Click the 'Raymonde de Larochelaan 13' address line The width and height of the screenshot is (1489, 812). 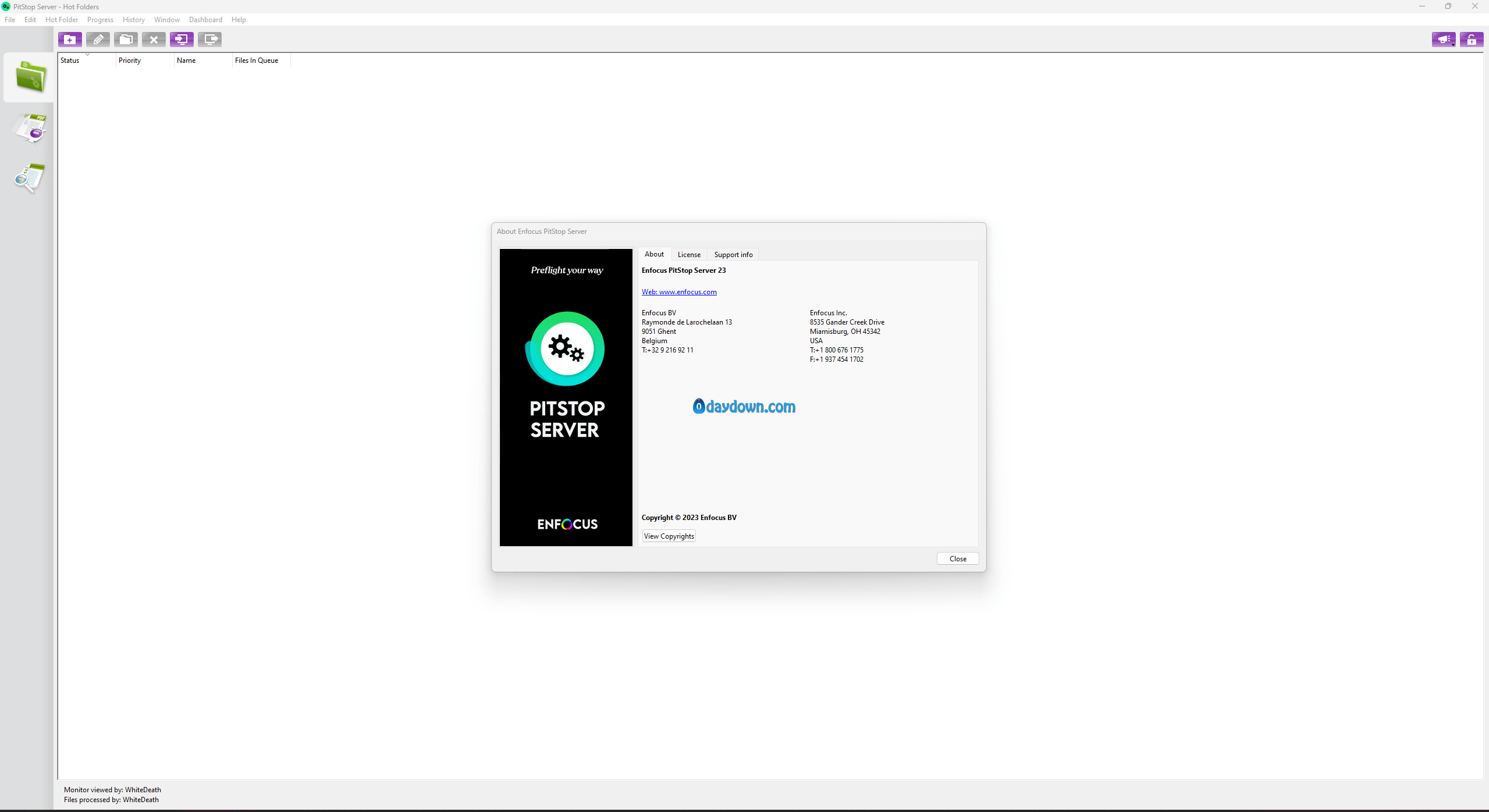687,322
